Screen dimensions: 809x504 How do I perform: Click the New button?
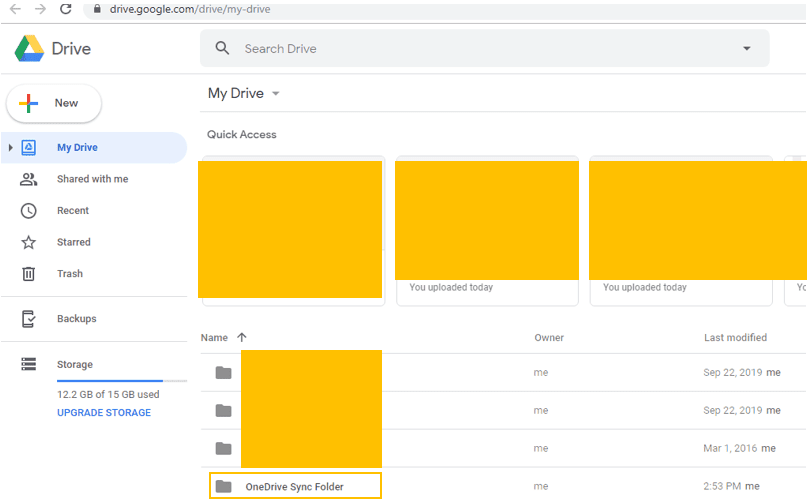pyautogui.click(x=54, y=103)
